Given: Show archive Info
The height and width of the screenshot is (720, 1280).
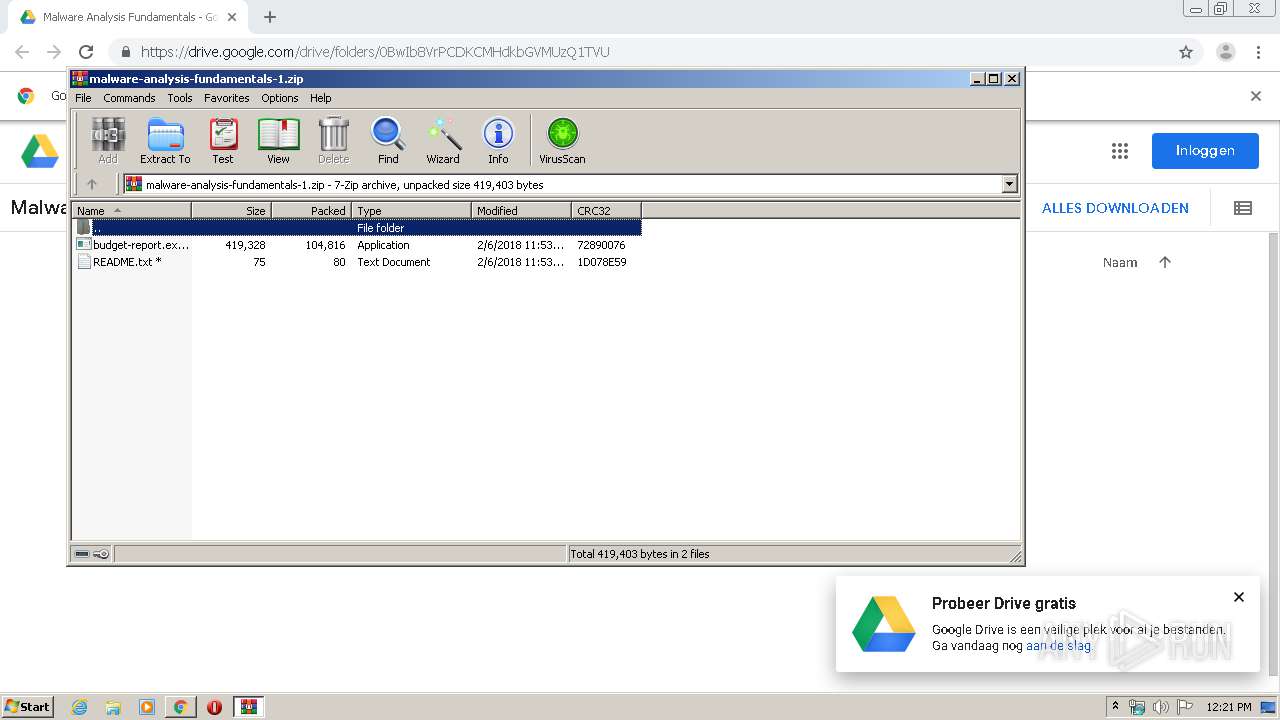Looking at the screenshot, I should [498, 140].
